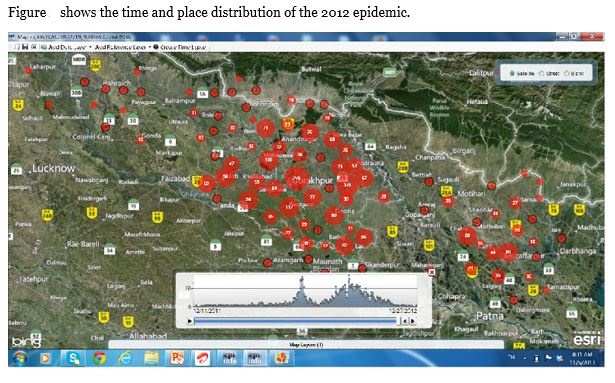Open Internet Explorer from the taskbar
615x383 pixels.
click(125, 358)
